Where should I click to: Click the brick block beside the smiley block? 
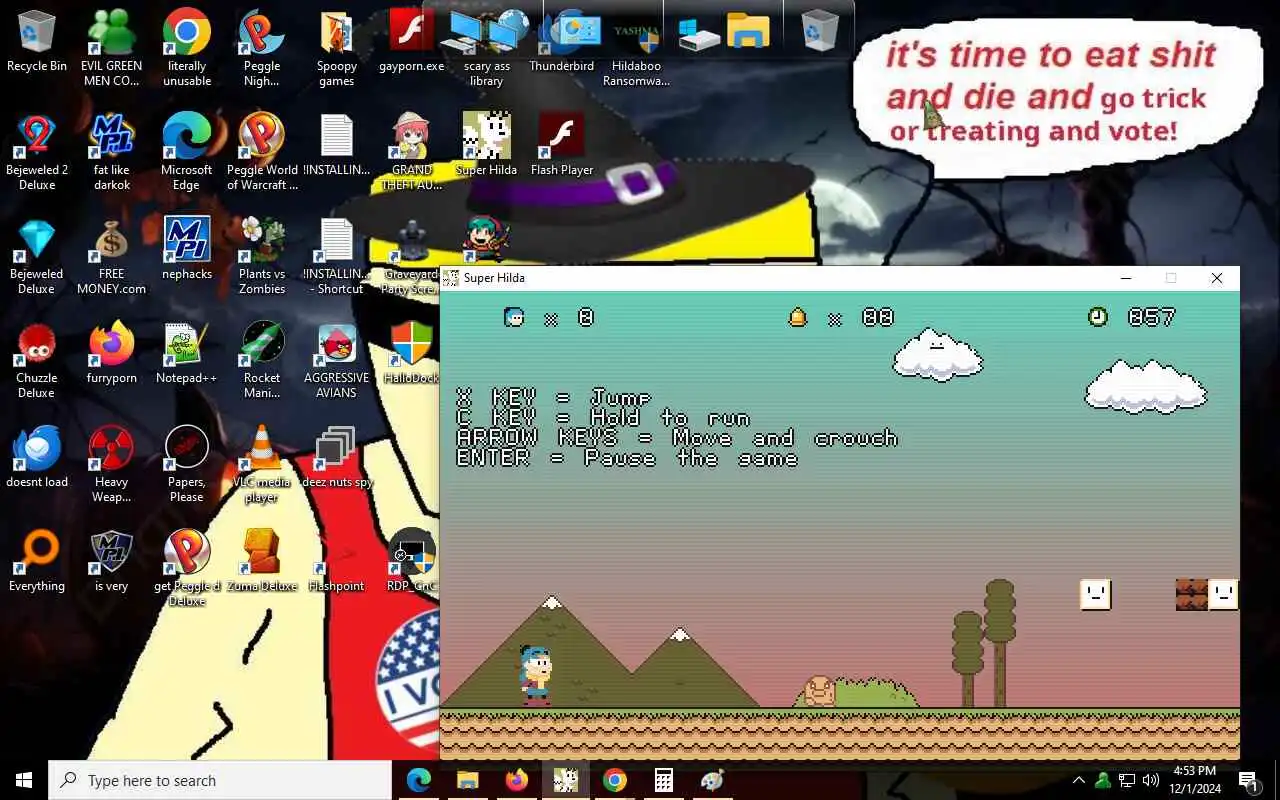coord(1191,595)
